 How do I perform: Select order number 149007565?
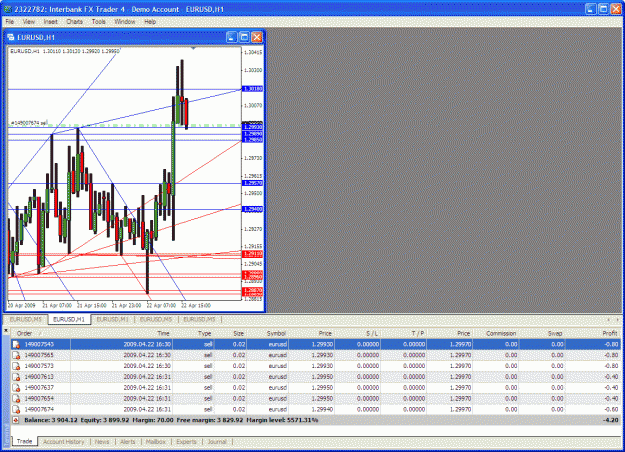(x=39, y=355)
